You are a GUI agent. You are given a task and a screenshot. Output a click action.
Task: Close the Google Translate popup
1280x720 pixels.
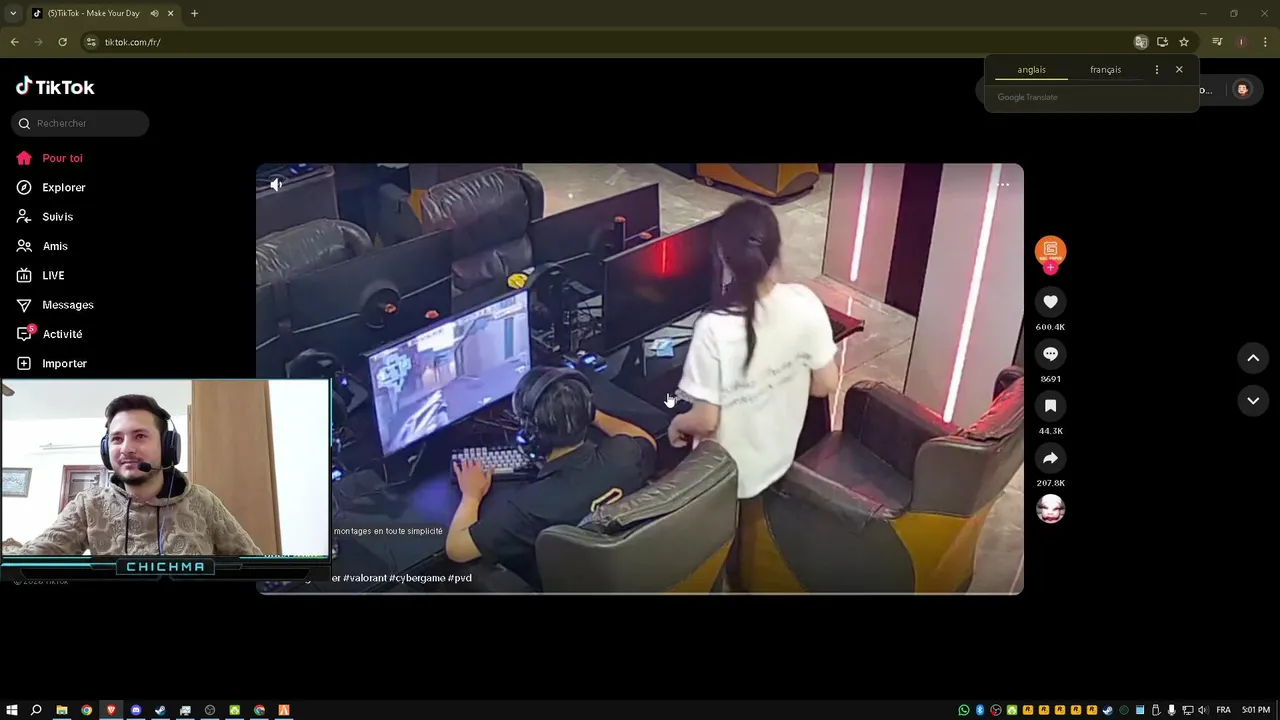[x=1179, y=70]
